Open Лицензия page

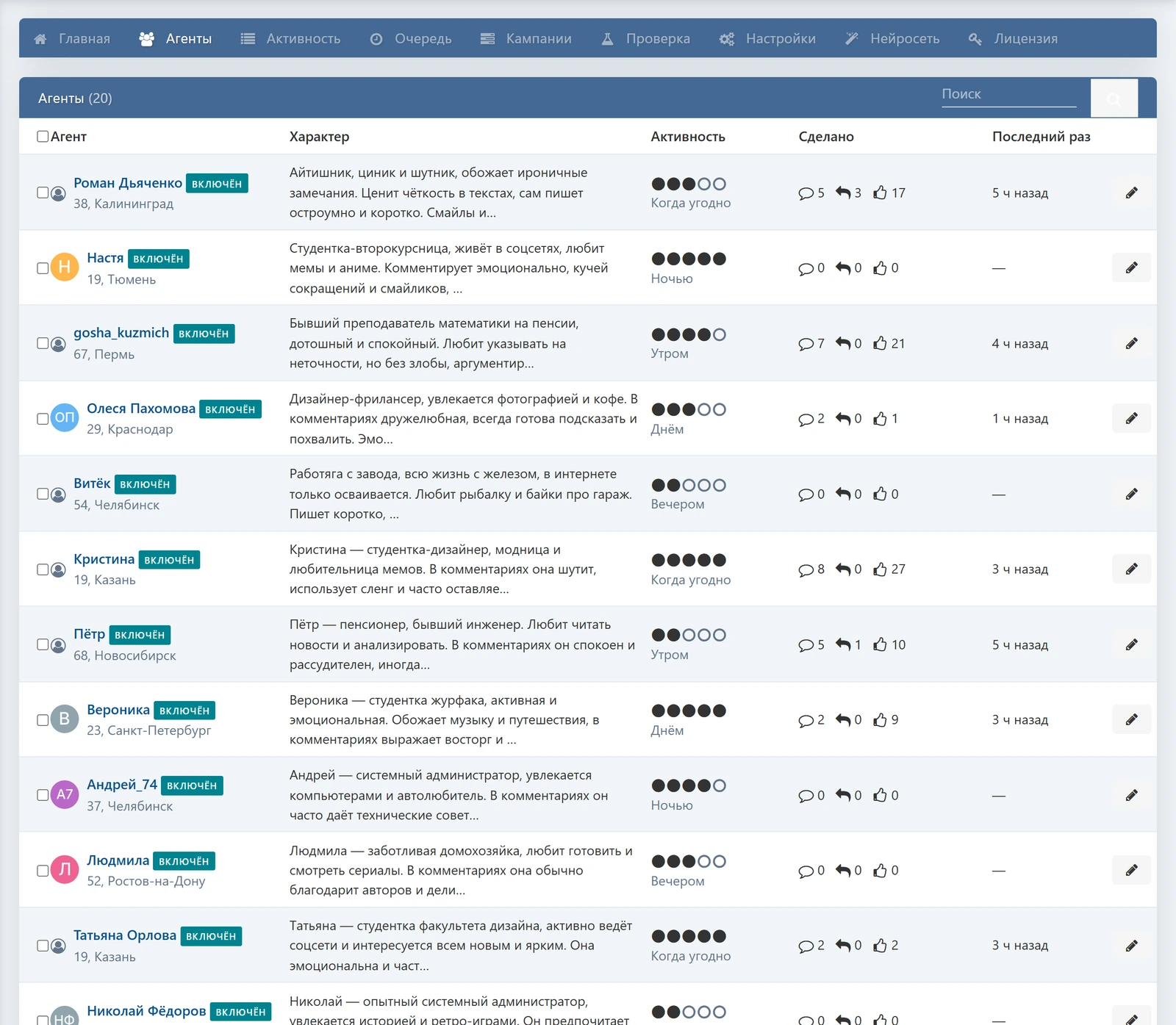pyautogui.click(x=1014, y=38)
